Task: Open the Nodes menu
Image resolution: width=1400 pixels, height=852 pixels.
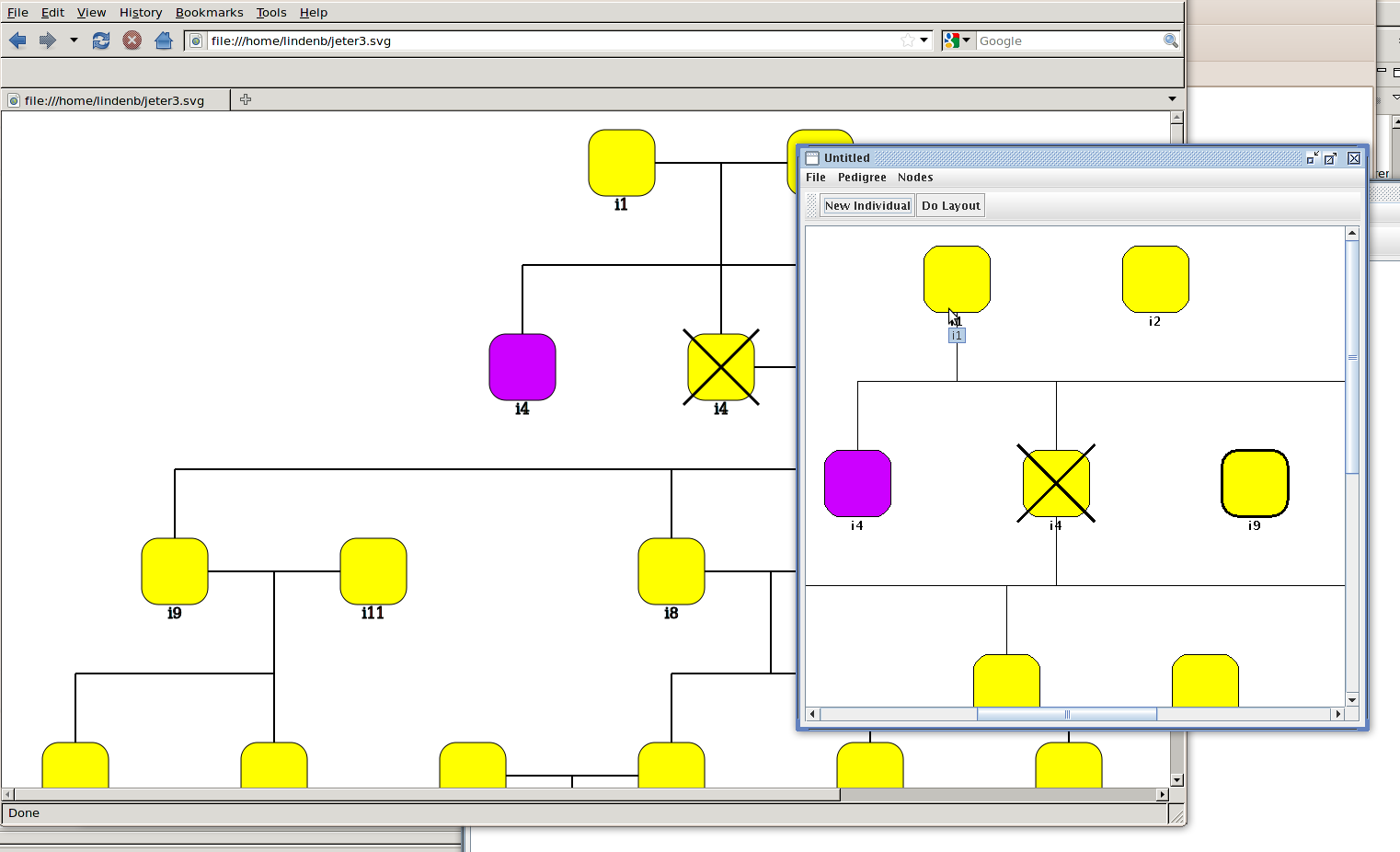Action: point(914,178)
